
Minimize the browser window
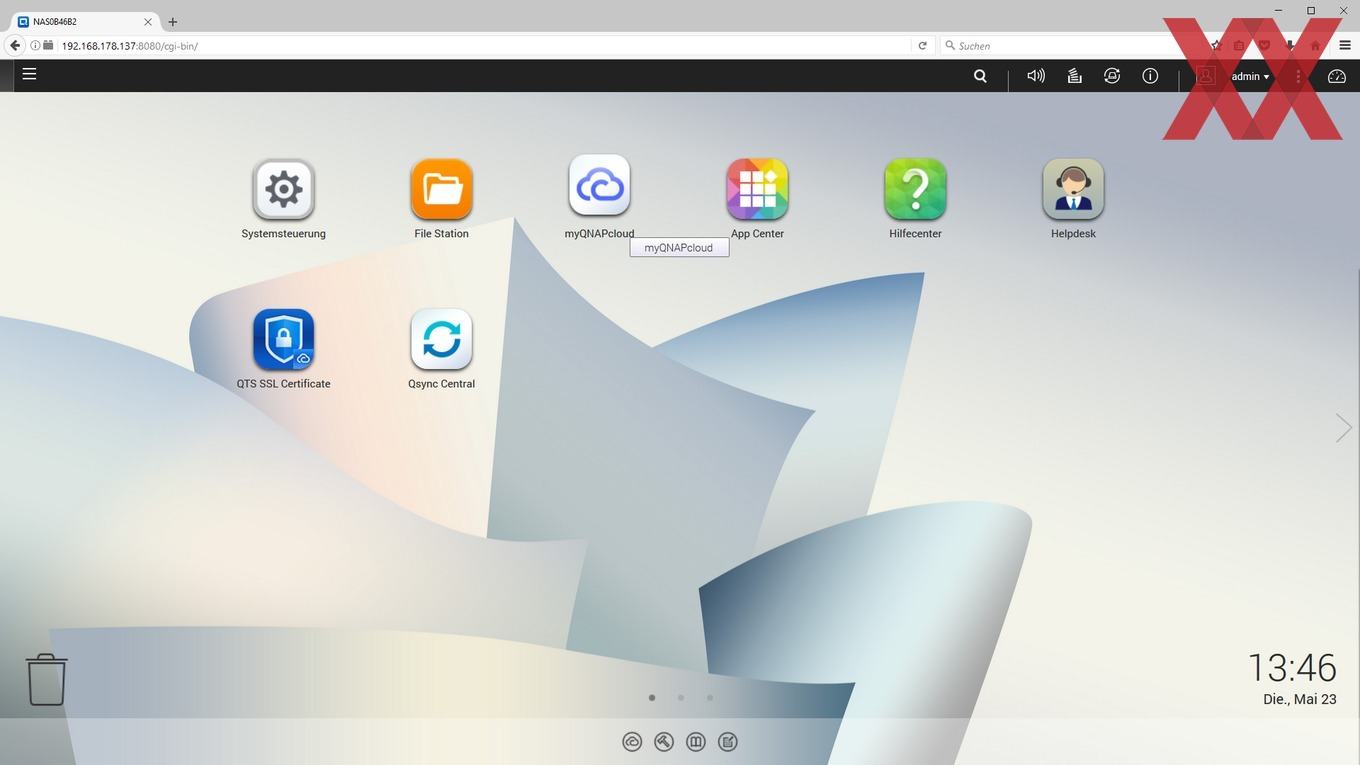tap(1280, 10)
